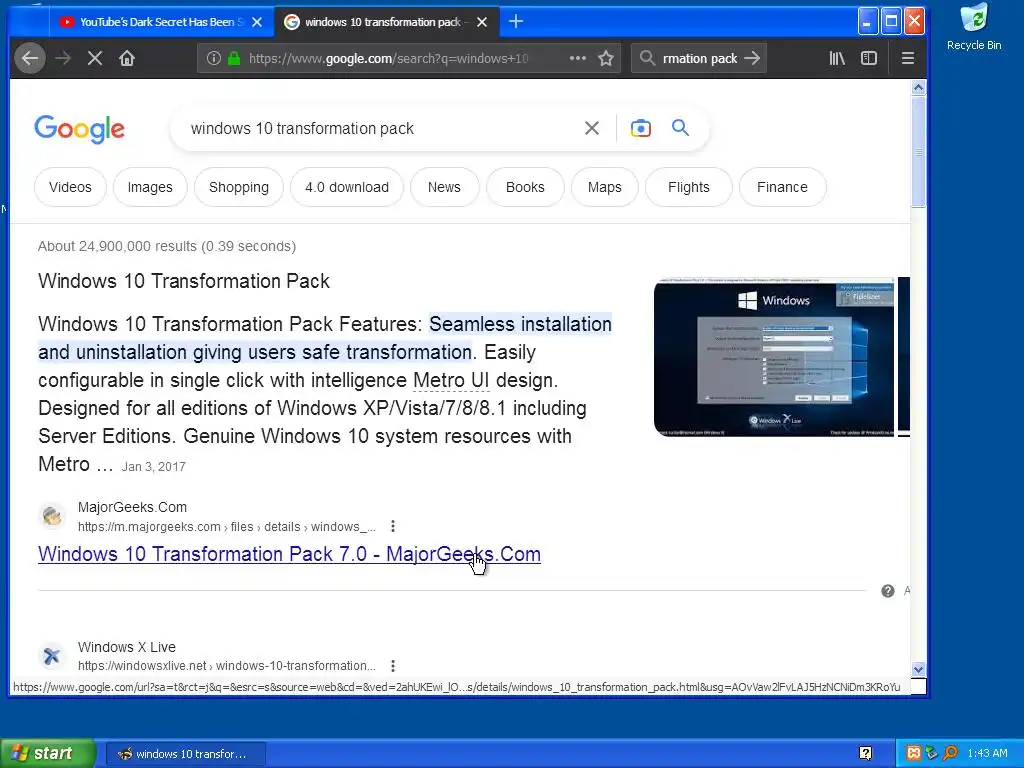
Task: Click the Jan 3, 2017 snippet date
Action: point(153,467)
